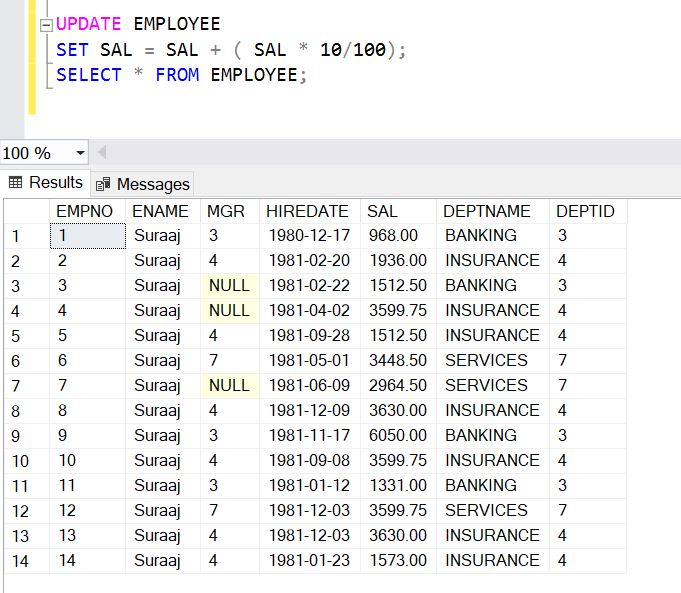Screen dimensions: 681x593
Task: Select hire date 1981-09-28
Action: pyautogui.click(x=310, y=336)
